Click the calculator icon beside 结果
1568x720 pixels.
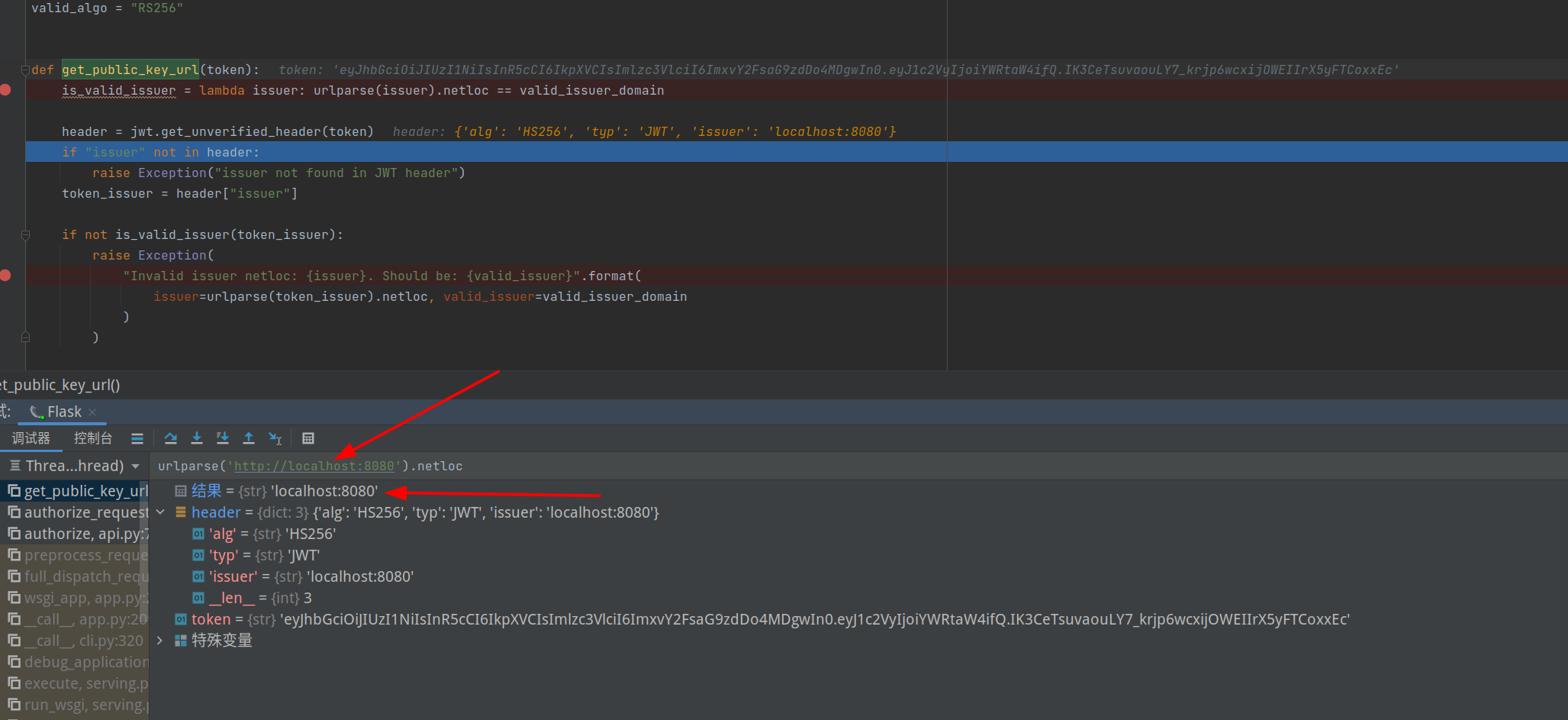(x=181, y=491)
